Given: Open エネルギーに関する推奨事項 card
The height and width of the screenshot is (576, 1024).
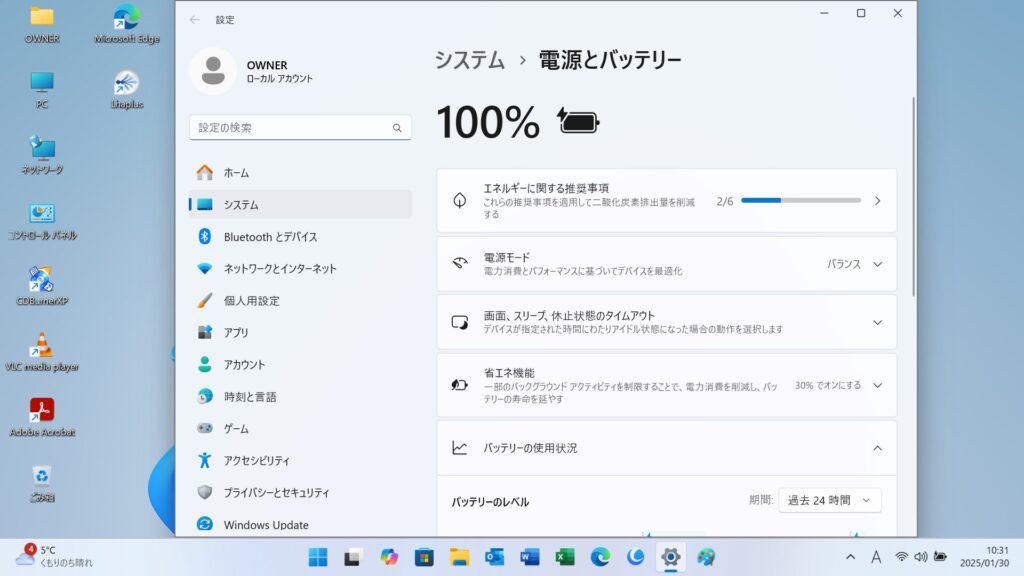Looking at the screenshot, I should pyautogui.click(x=666, y=201).
